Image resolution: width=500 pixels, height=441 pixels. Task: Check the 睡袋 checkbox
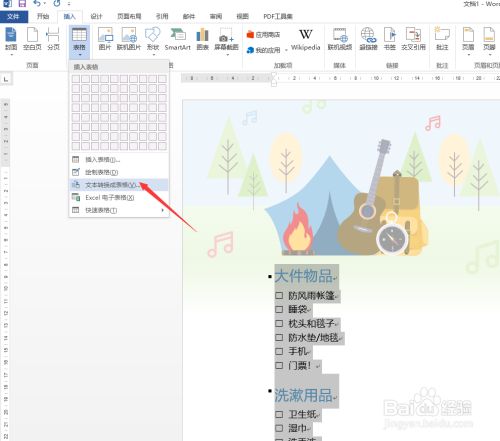click(279, 309)
